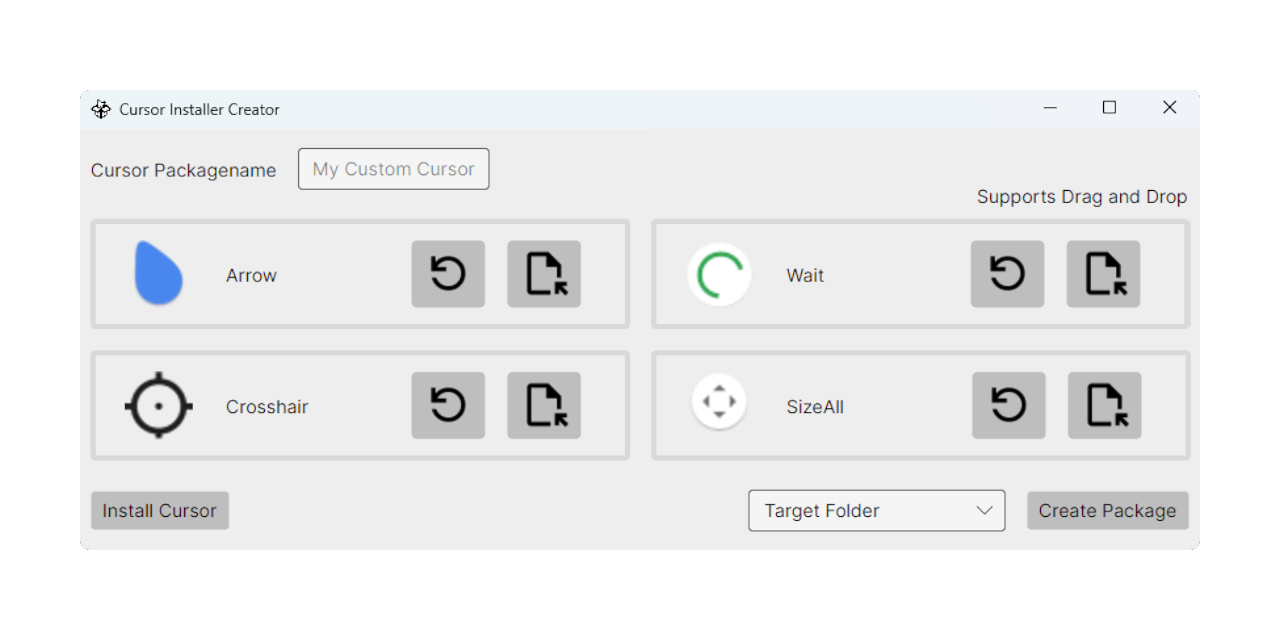Maximize the Cursor Installer Creator window
The image size is (1280, 640).
pos(1109,108)
